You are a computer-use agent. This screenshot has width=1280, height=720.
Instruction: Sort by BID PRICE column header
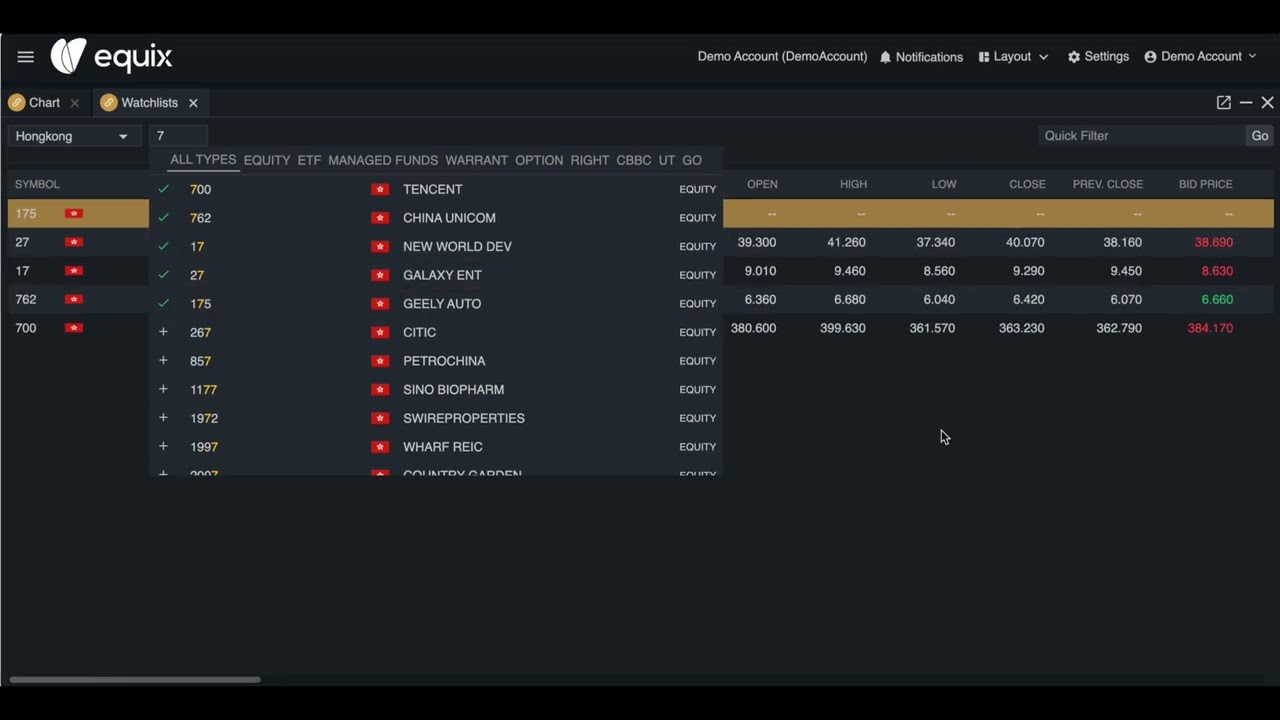coord(1205,184)
